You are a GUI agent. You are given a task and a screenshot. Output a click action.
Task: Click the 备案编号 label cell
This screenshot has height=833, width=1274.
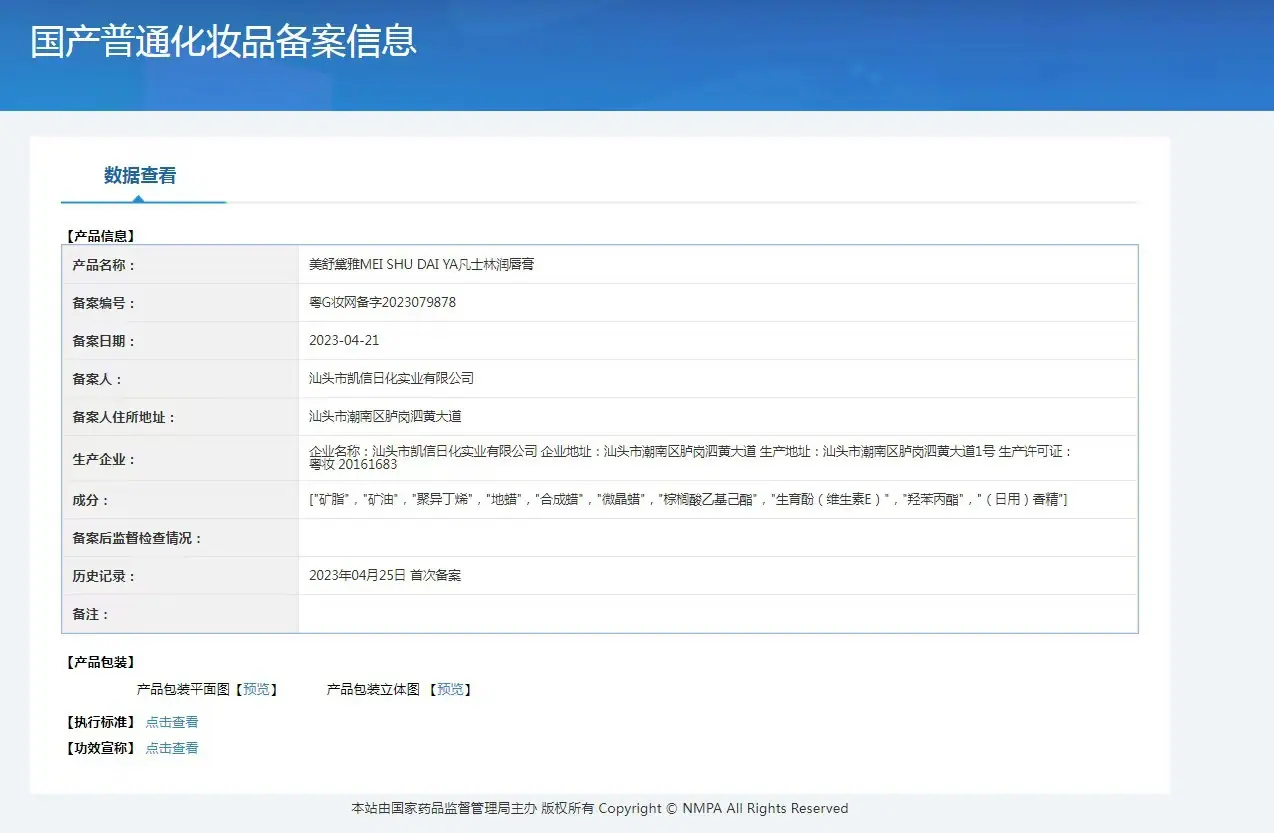[x=181, y=303]
